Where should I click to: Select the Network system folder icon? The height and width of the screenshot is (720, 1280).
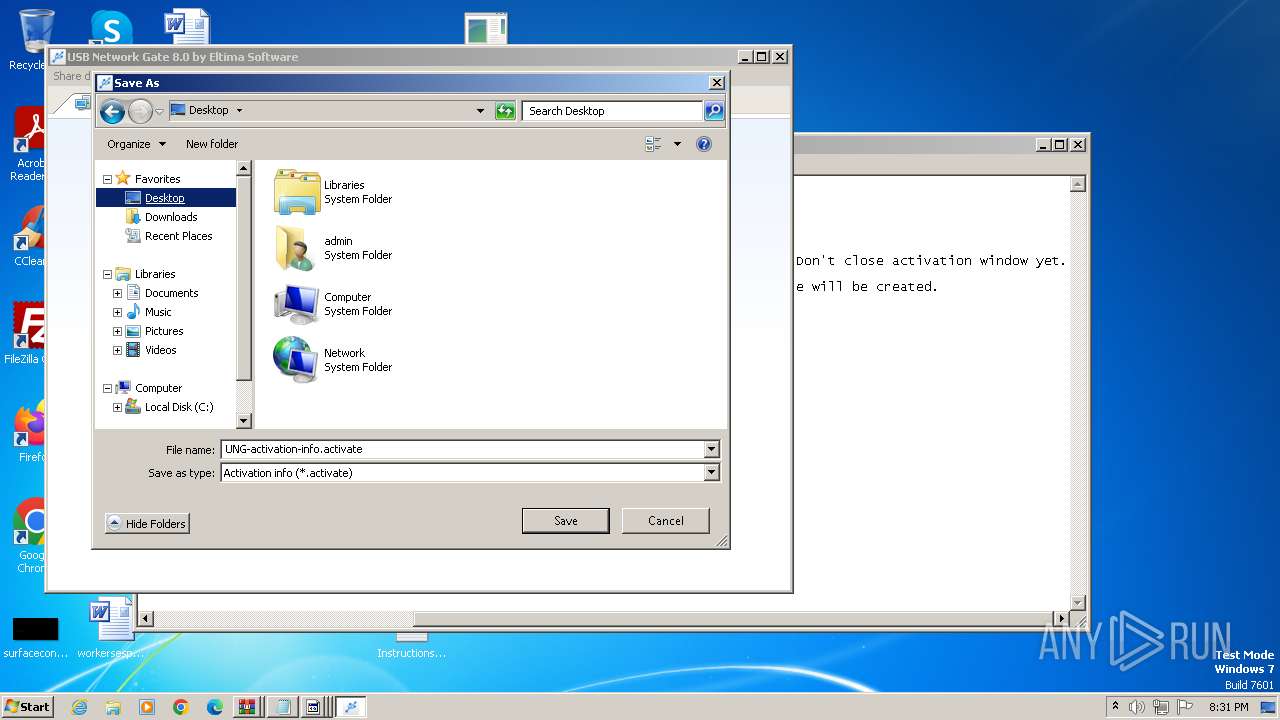[x=296, y=360]
